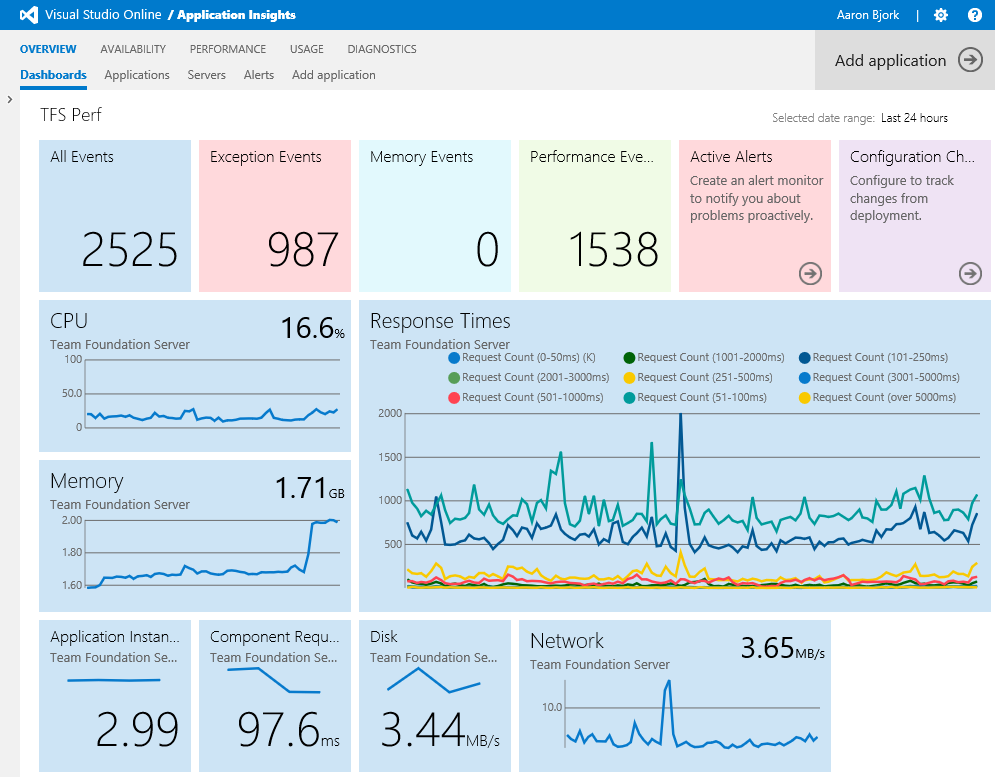The image size is (995, 778).
Task: Click the Help question mark icon
Action: click(x=975, y=15)
